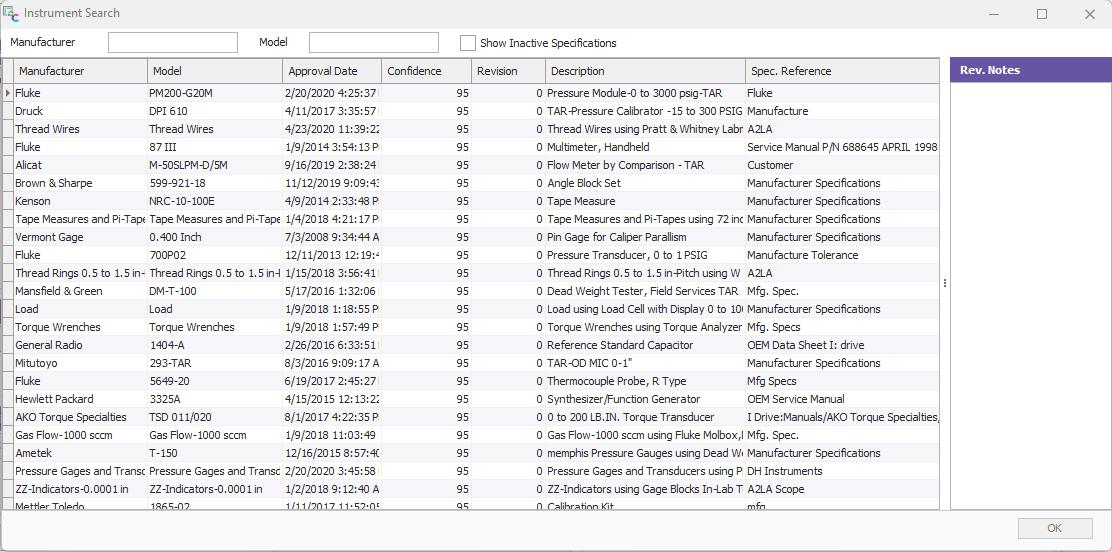Screen dimensions: 1112x552
Task: Minimize the Instrument Search window
Action: point(995,14)
